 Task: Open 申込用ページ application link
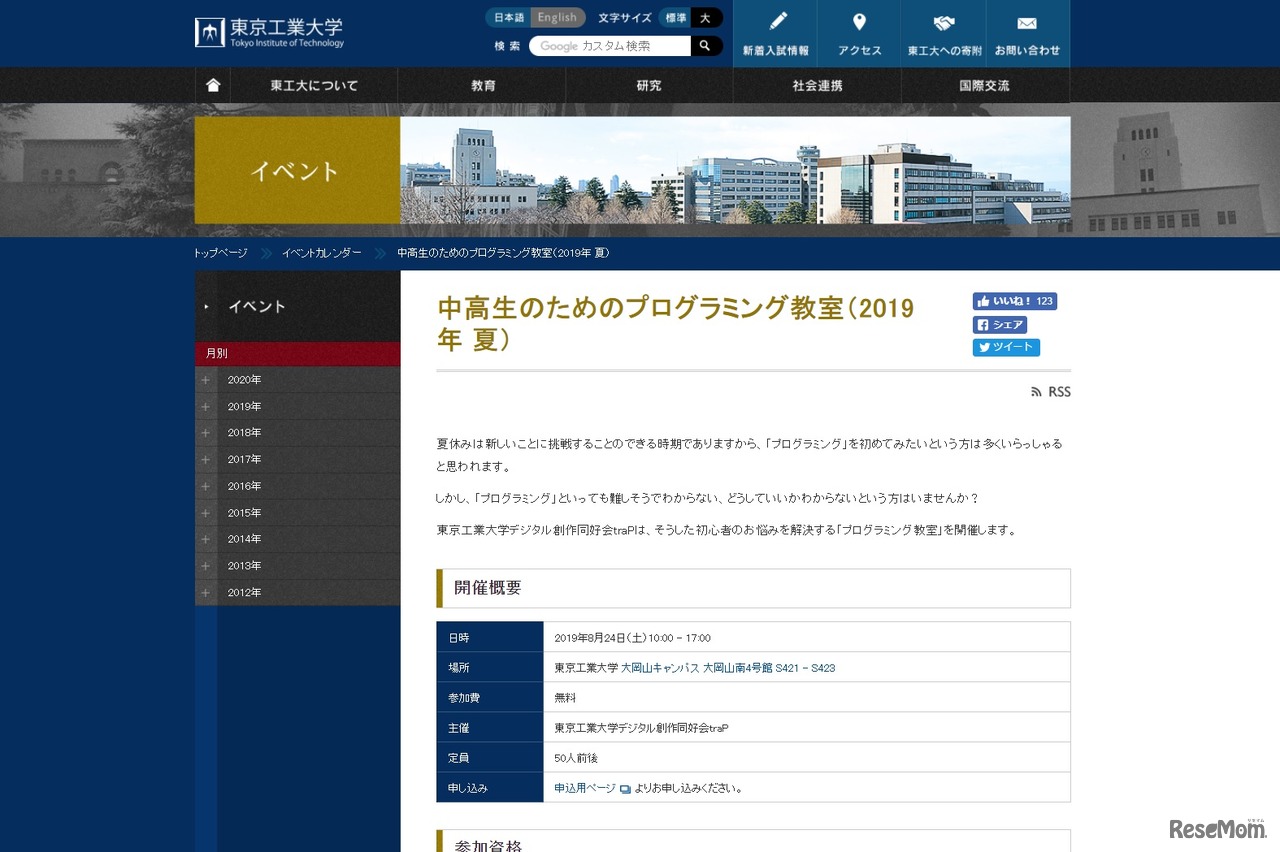tap(585, 788)
